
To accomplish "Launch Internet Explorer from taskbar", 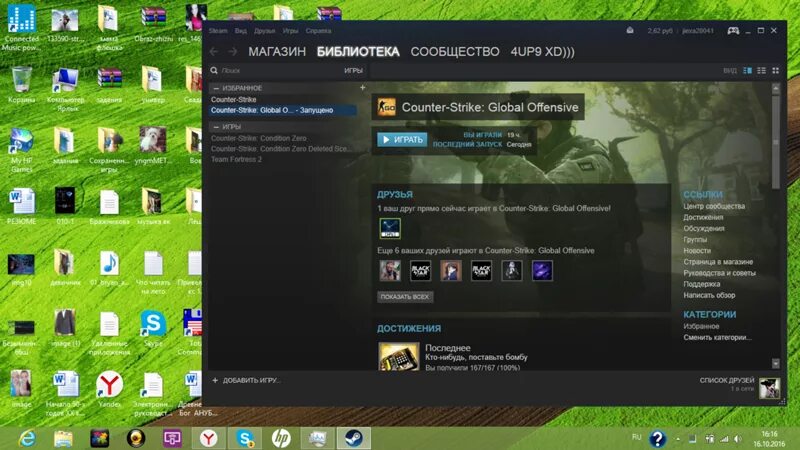I will (x=27, y=438).
